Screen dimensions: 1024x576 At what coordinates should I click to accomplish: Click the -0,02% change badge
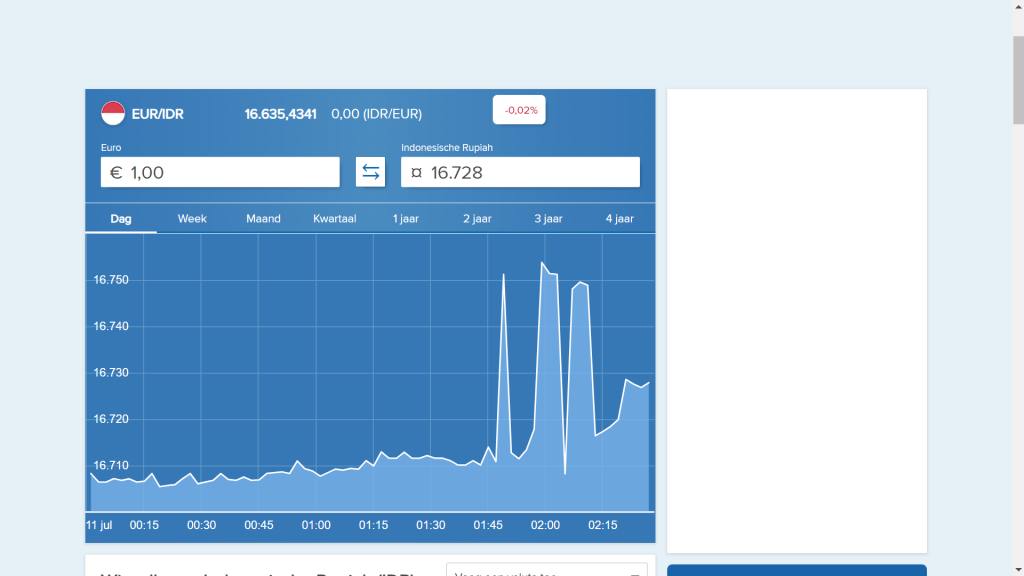519,110
